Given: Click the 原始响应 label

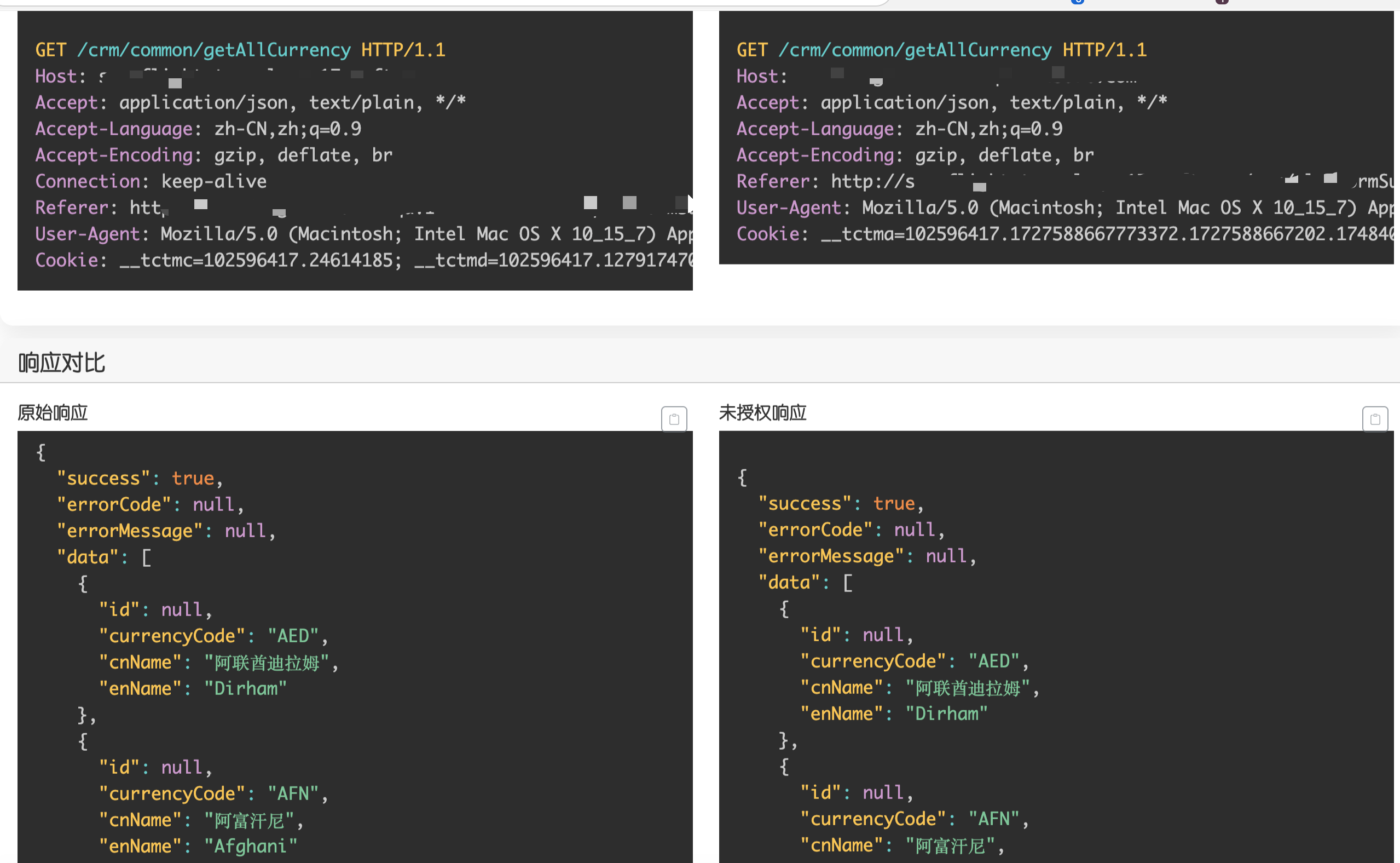Looking at the screenshot, I should tap(53, 413).
